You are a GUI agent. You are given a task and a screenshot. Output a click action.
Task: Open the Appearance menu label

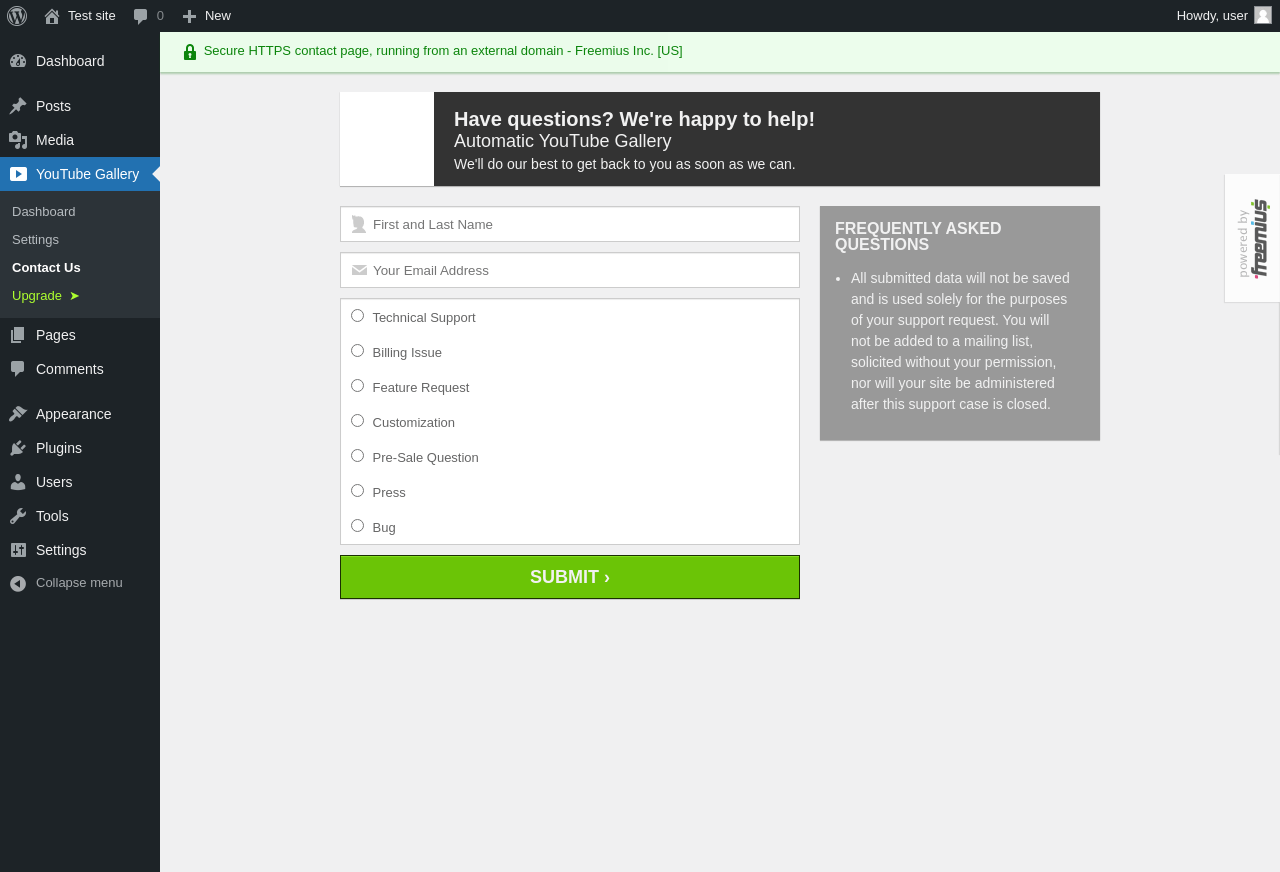click(74, 414)
